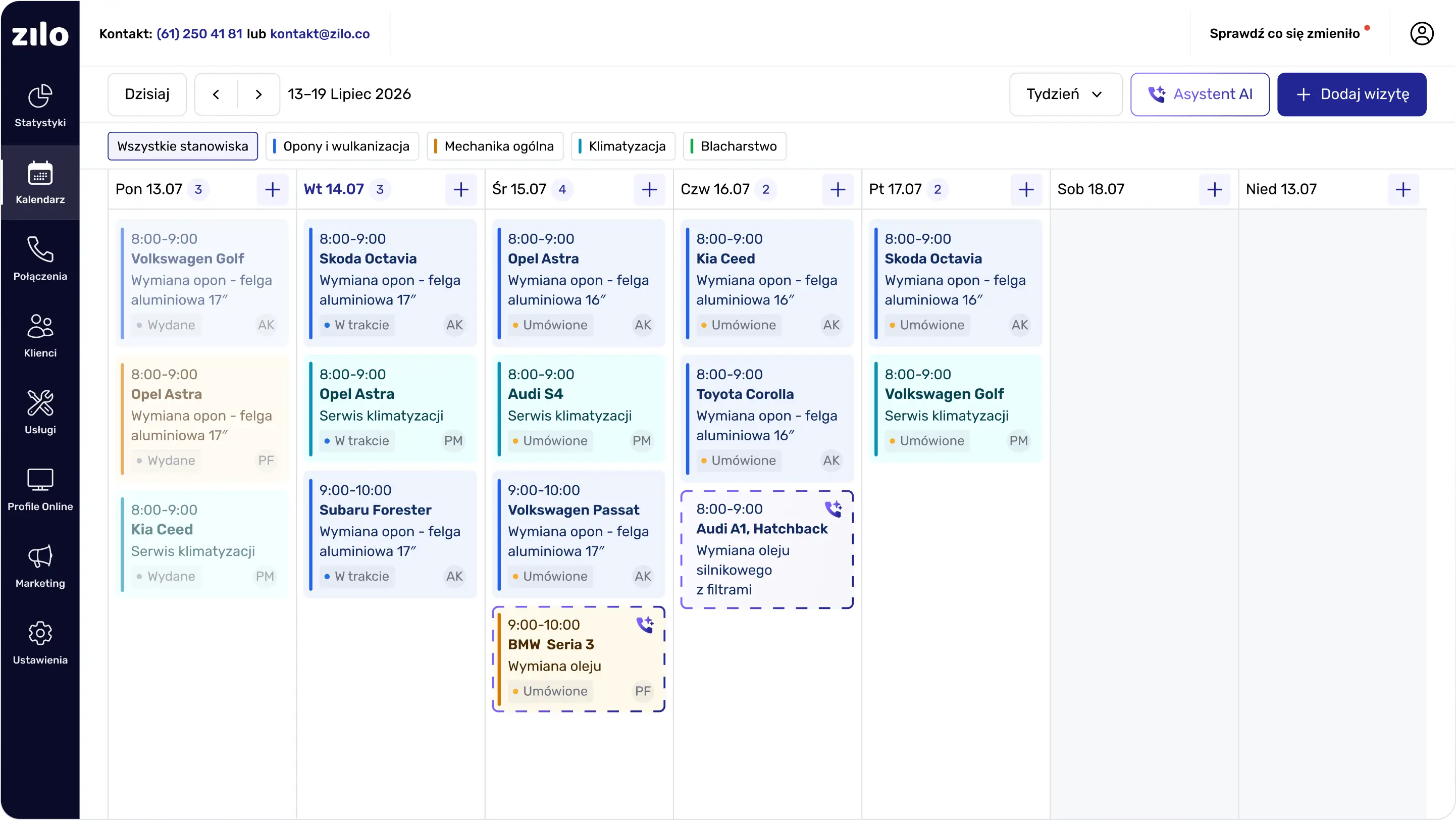
Task: Open Kalendarz in the sidebar
Action: click(x=40, y=183)
